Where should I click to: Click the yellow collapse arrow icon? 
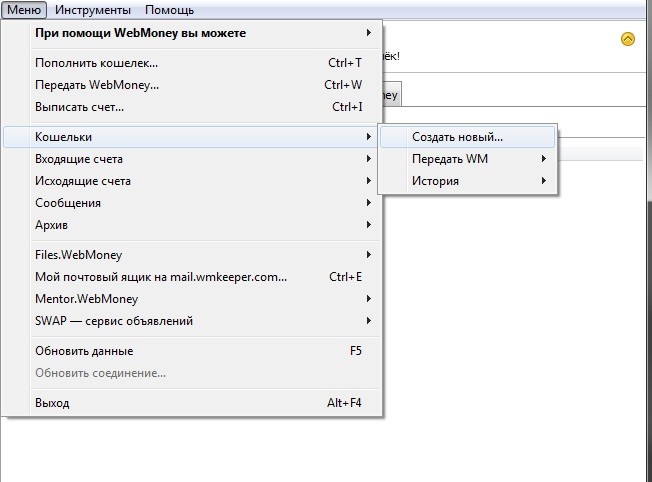point(627,39)
